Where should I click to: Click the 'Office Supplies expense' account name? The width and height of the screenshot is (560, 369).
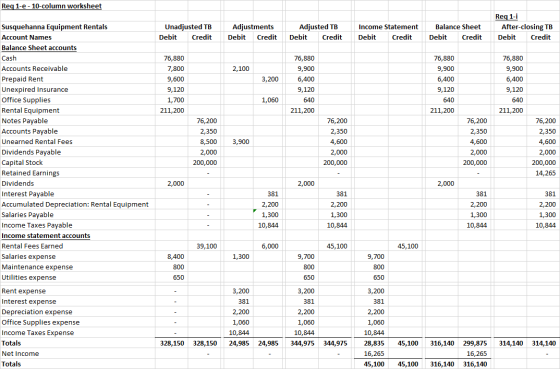pyautogui.click(x=40, y=323)
